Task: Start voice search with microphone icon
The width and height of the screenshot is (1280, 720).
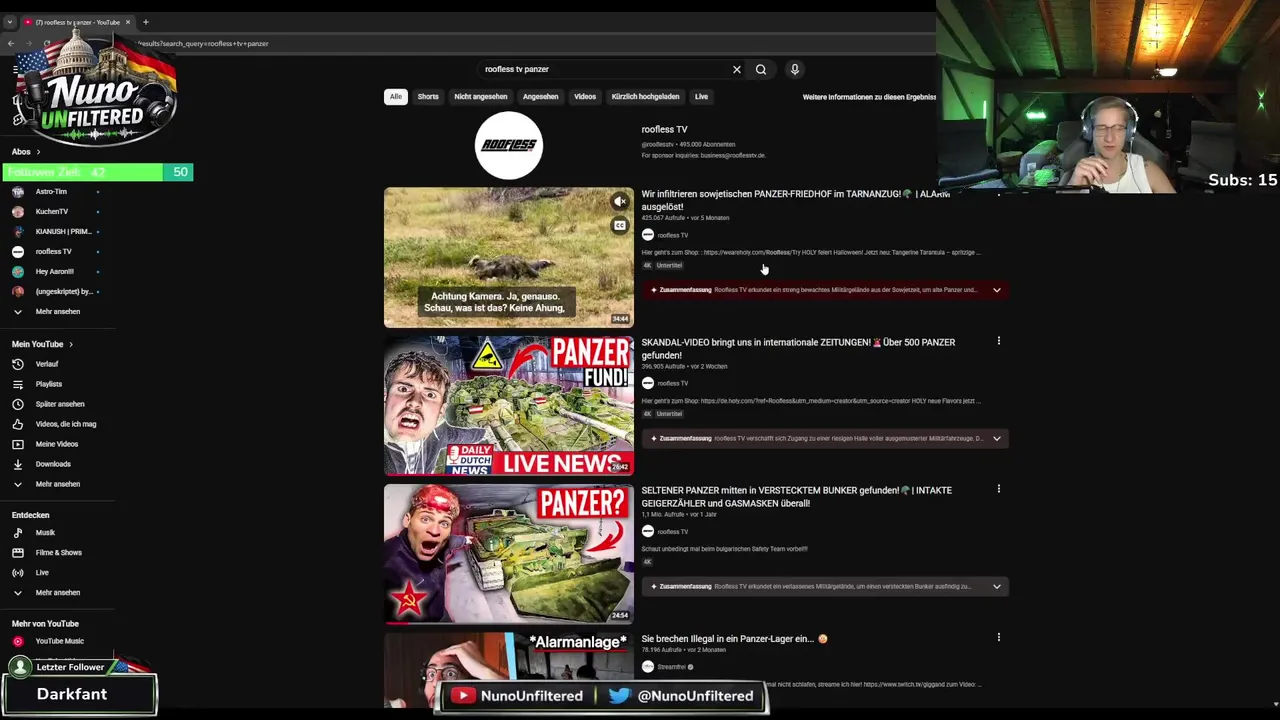Action: tap(795, 70)
